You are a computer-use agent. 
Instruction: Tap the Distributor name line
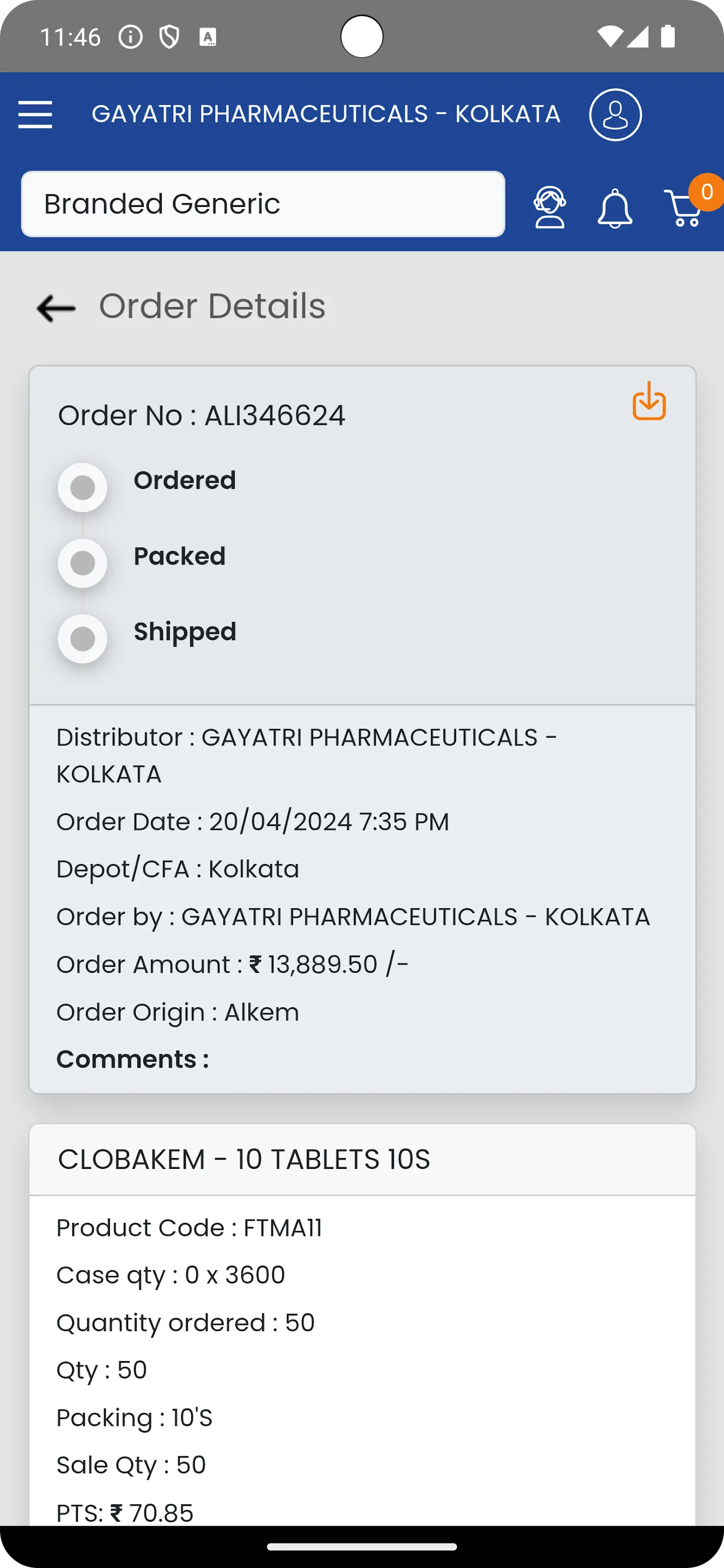(306, 755)
